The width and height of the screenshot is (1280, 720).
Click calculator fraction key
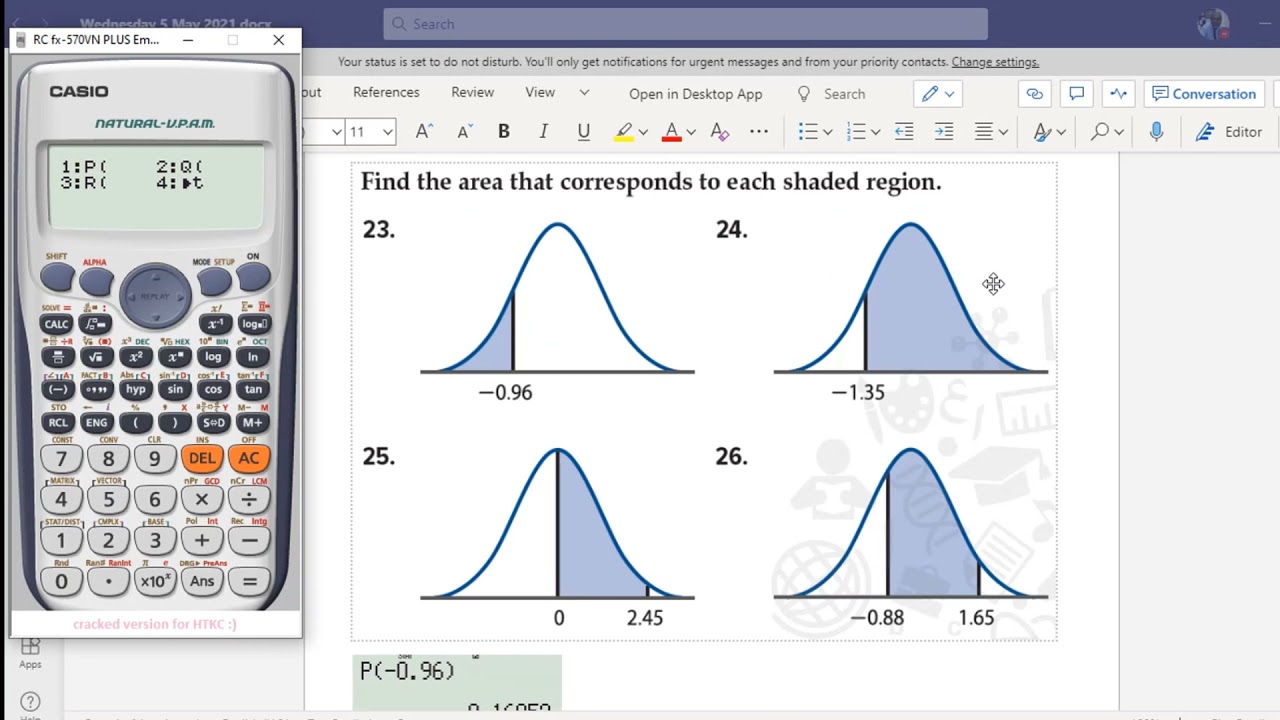tap(57, 357)
